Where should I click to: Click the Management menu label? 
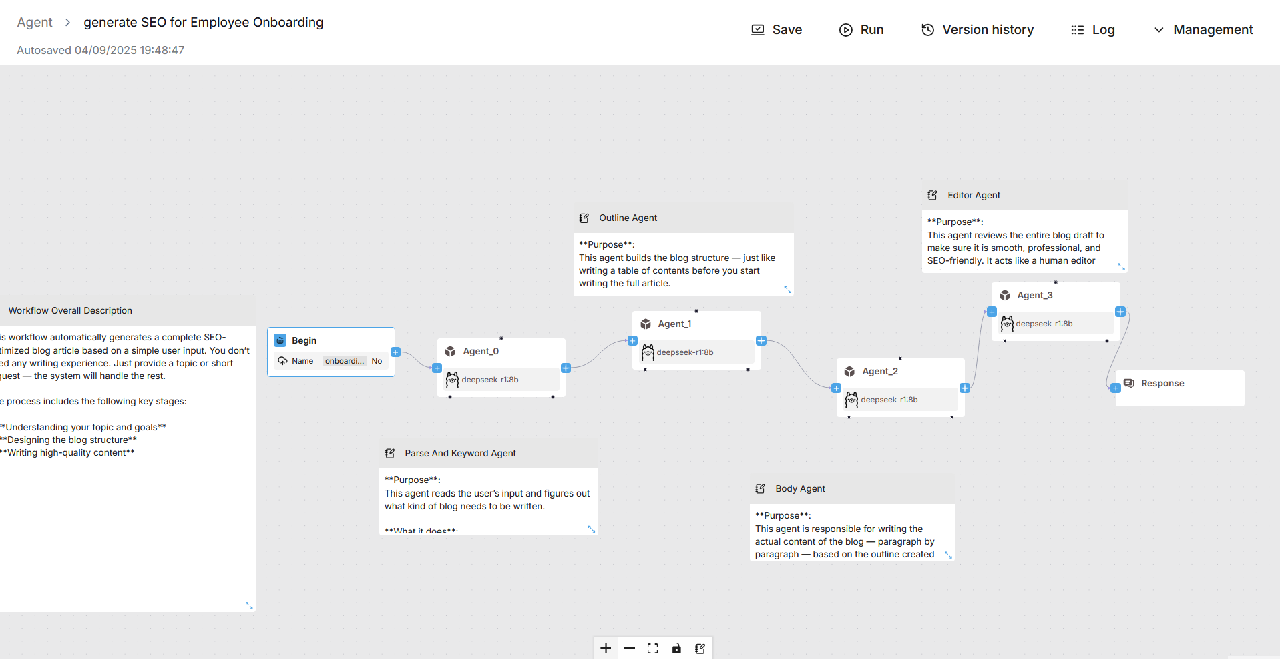[x=1213, y=30]
